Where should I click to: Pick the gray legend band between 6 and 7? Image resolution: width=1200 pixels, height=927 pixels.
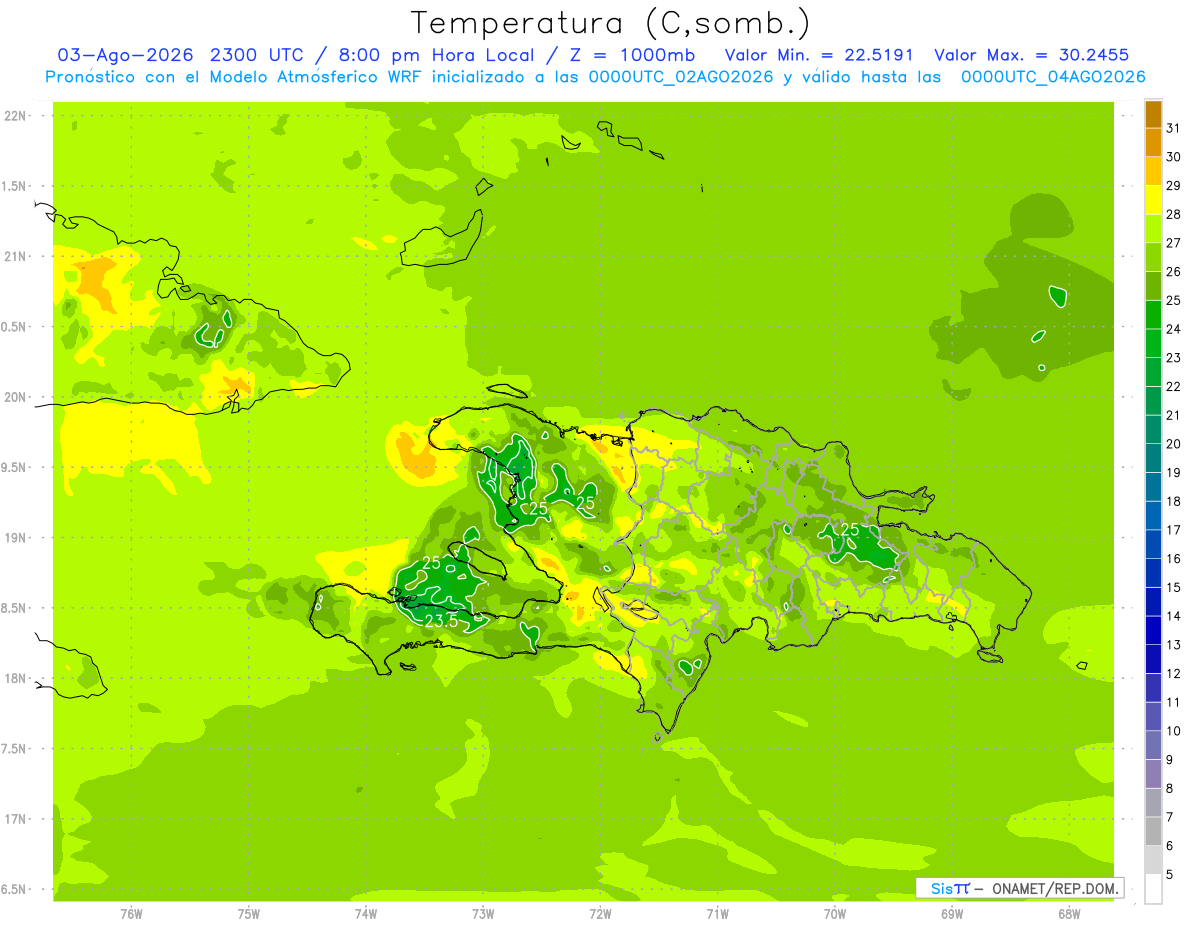tap(1153, 831)
